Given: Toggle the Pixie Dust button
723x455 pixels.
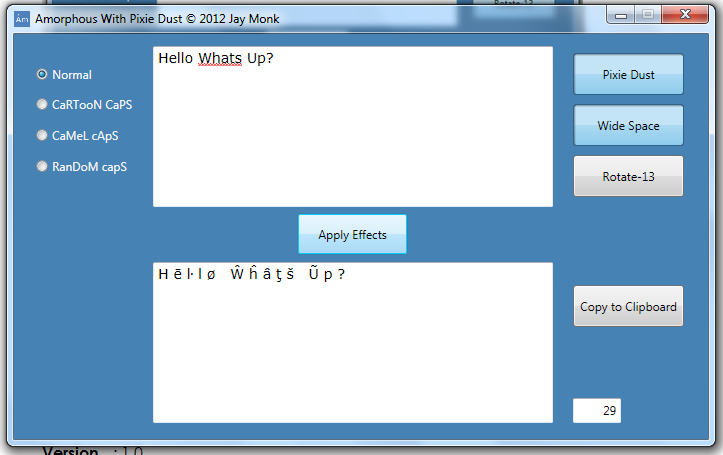Looking at the screenshot, I should point(628,74).
